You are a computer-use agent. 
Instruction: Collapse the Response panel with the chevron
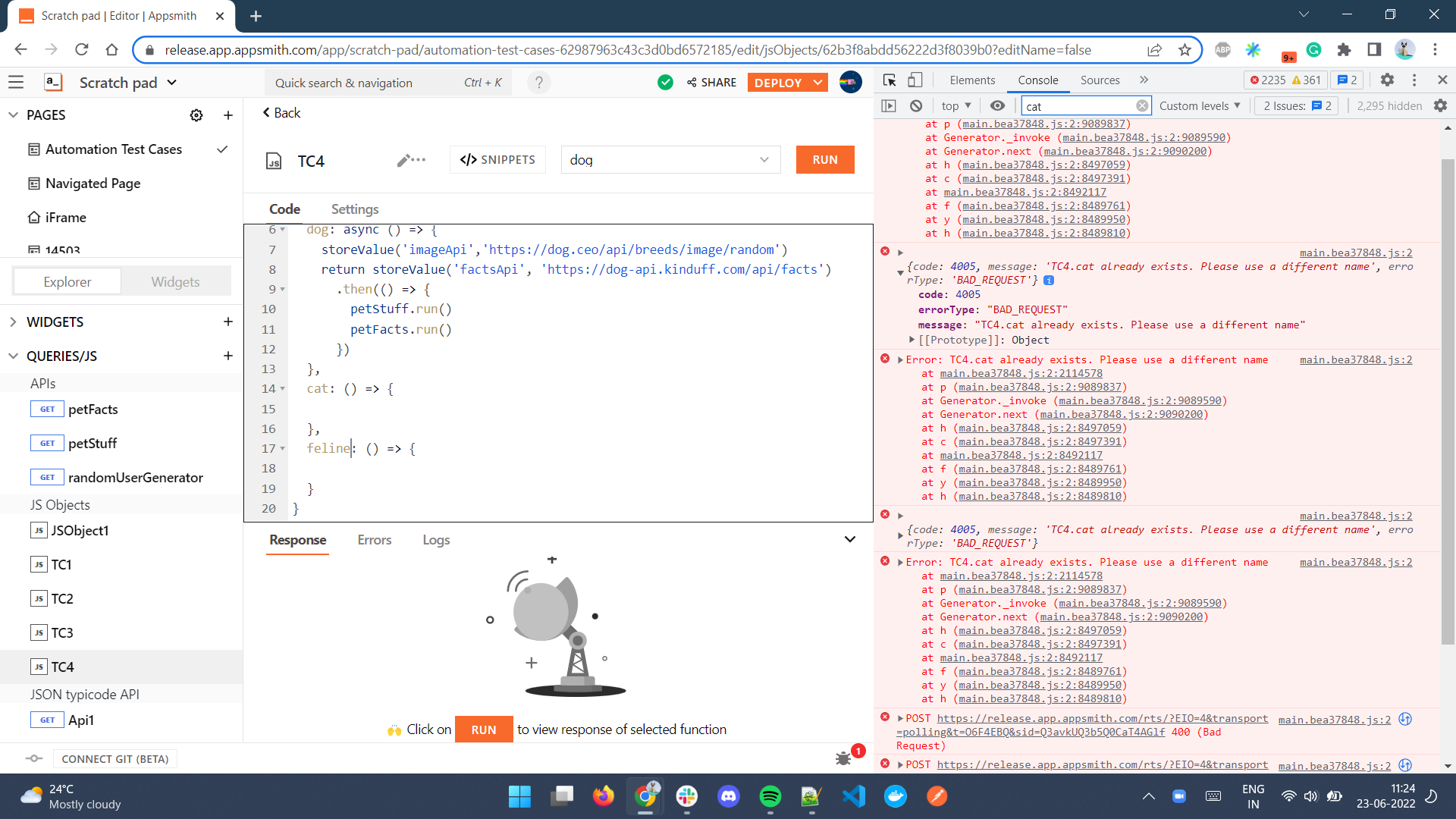pyautogui.click(x=849, y=539)
